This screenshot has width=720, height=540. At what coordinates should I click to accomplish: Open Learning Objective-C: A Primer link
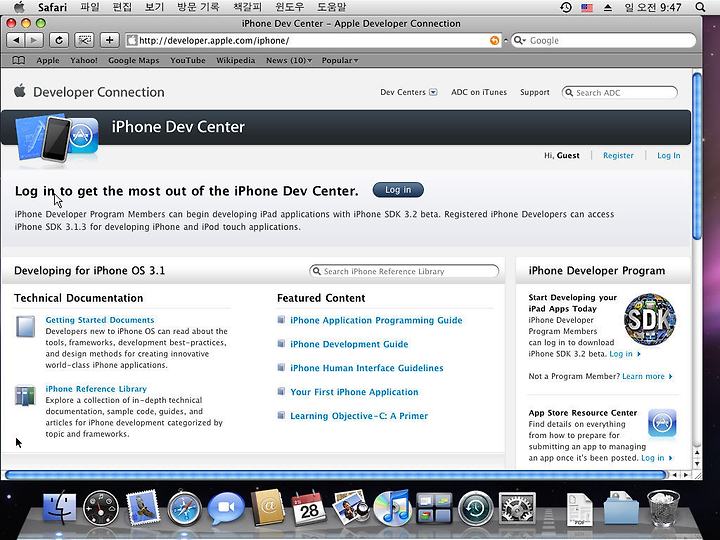[359, 416]
